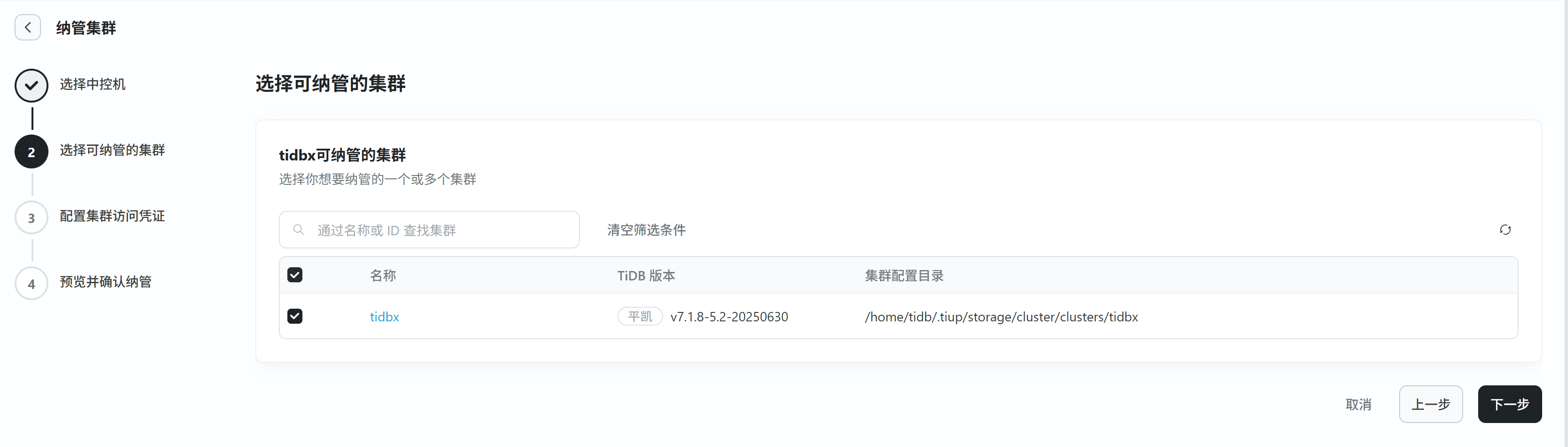Click the 集群配置目录 column header
This screenshot has height=447, width=1568.
904,275
